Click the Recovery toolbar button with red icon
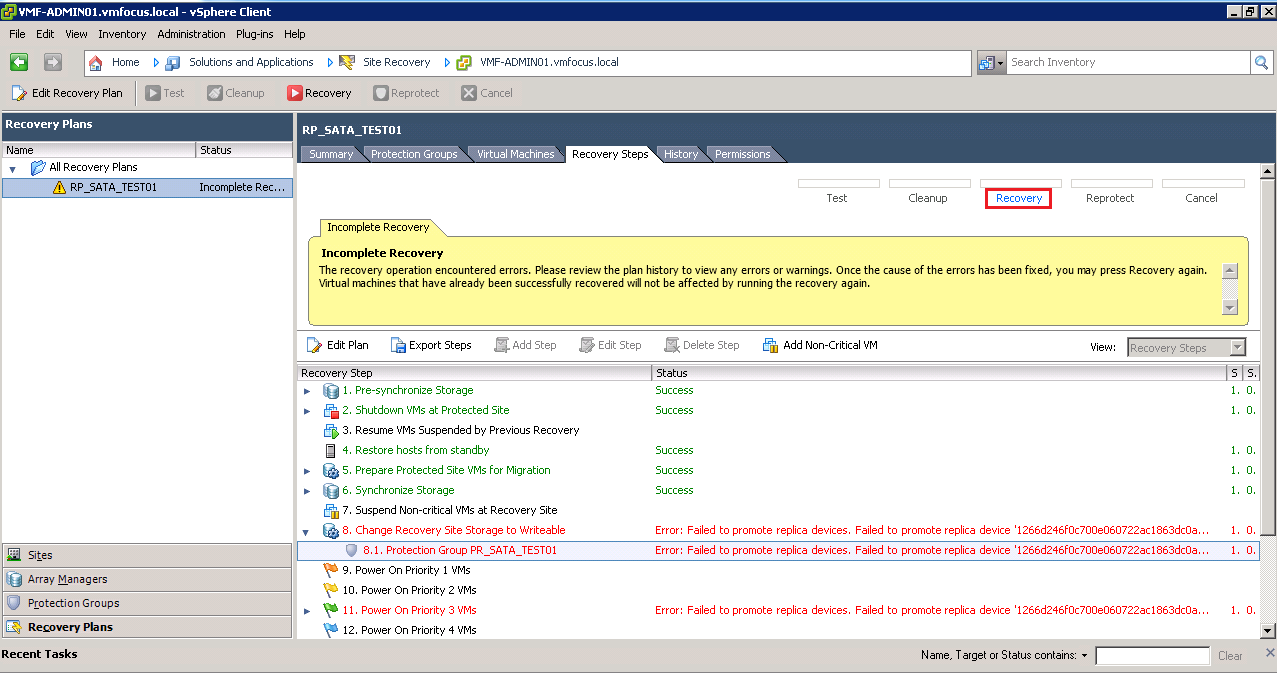 319,93
